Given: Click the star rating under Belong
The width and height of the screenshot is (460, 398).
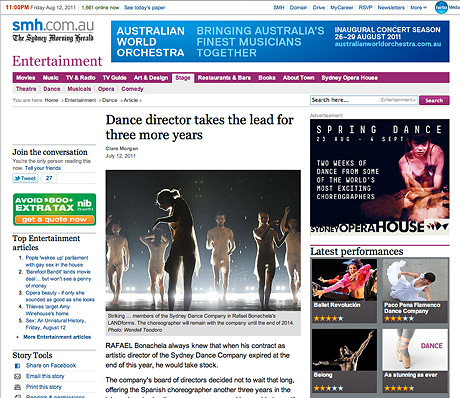Looking at the screenshot, I should point(328,388).
